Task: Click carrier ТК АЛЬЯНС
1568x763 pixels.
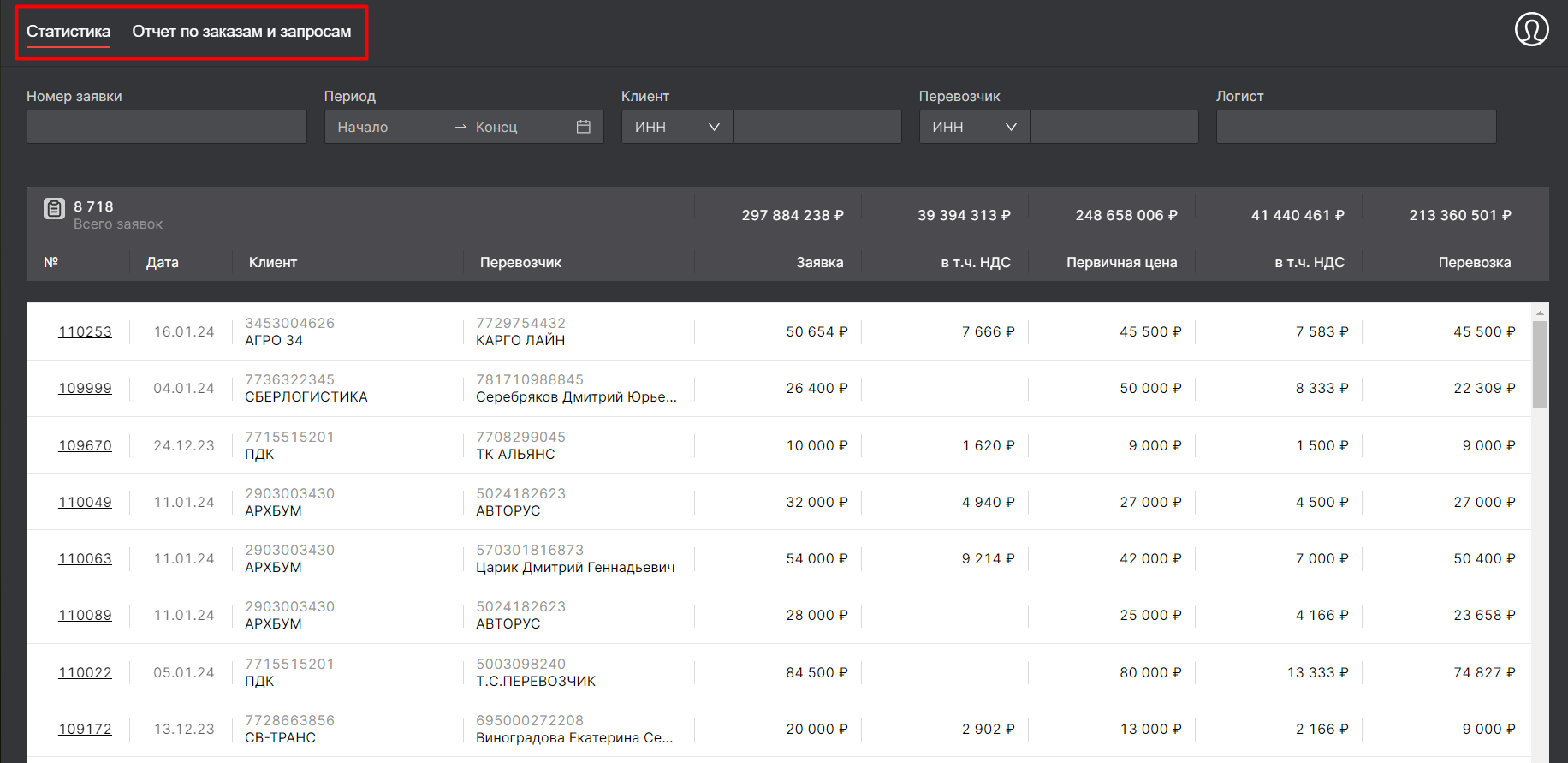Action: (515, 454)
